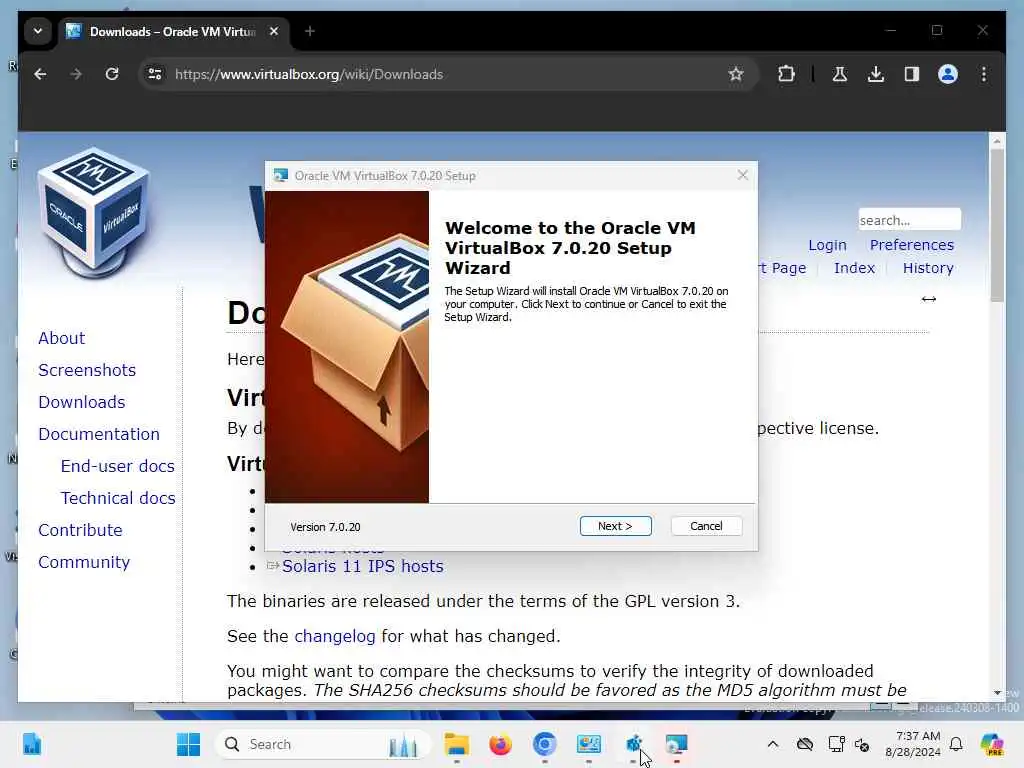Open the Index link

tap(854, 268)
